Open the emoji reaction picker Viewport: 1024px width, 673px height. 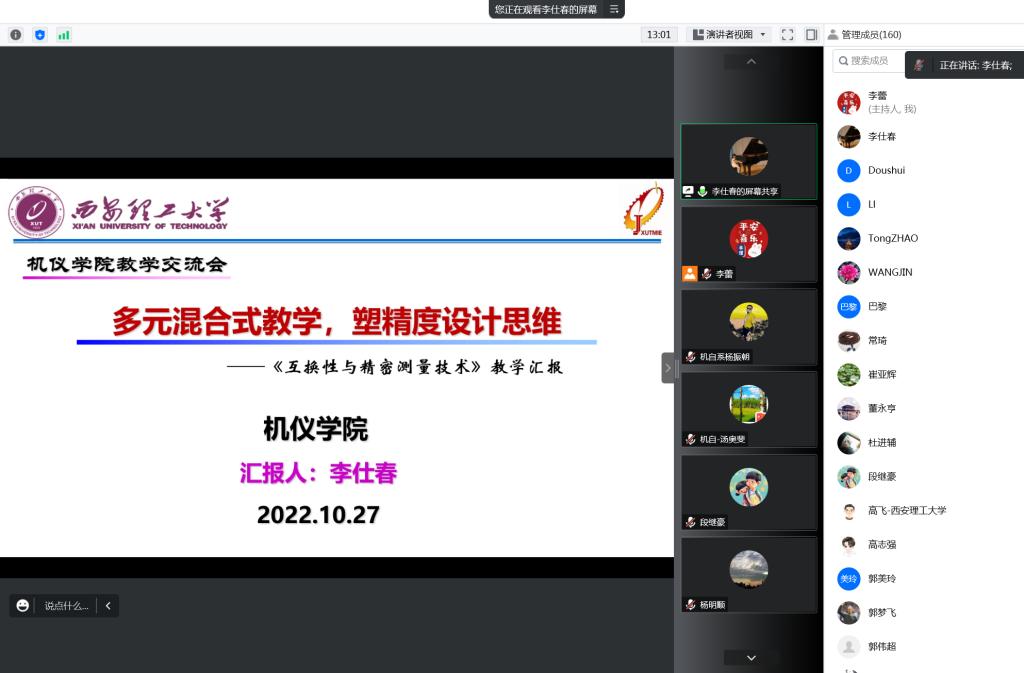[23, 606]
